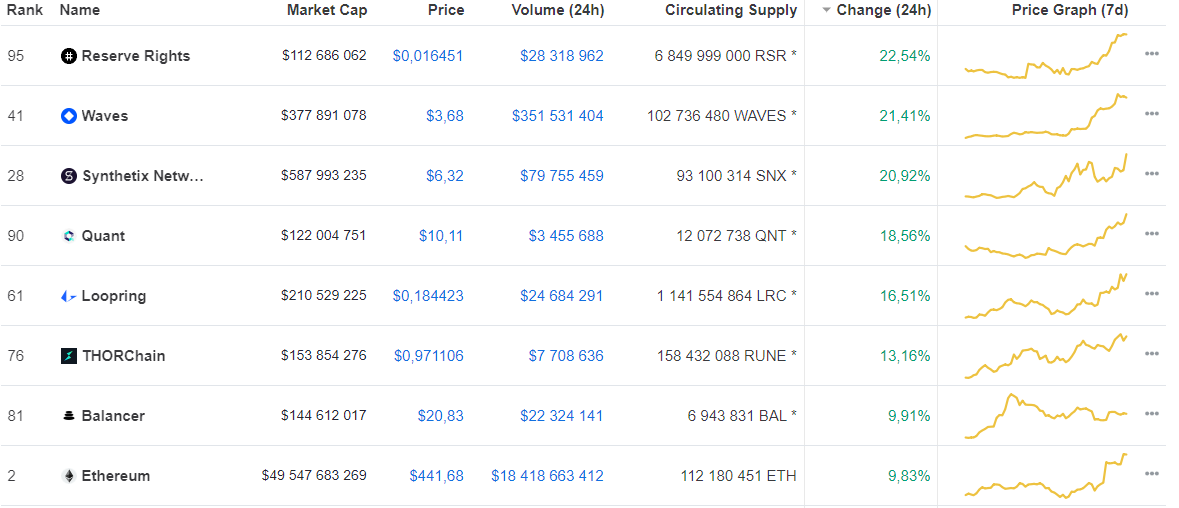Viewport: 1179px width, 508px height.
Task: Click Waves price $3,68
Action: (x=444, y=116)
